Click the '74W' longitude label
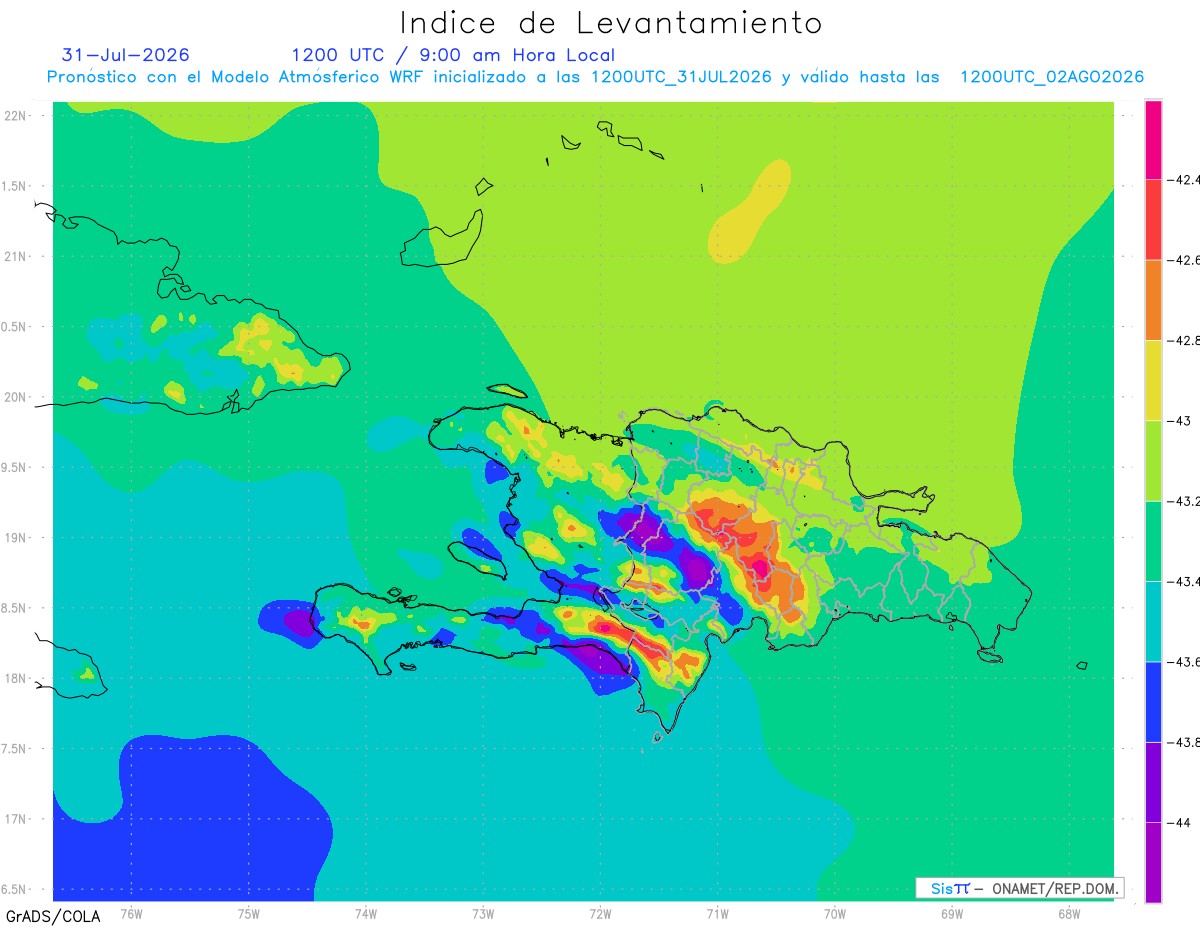Screen dimensions: 1200x927 click(366, 913)
